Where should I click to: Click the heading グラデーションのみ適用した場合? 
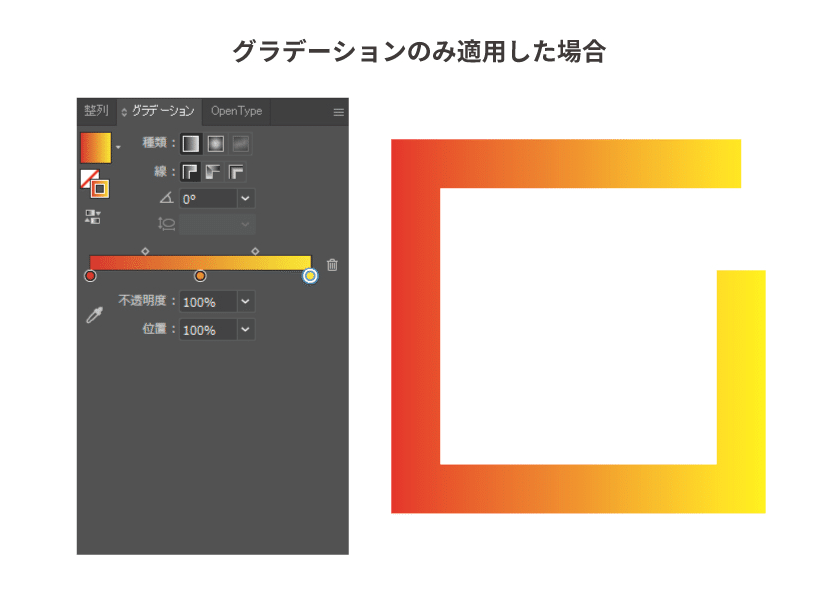[x=419, y=52]
